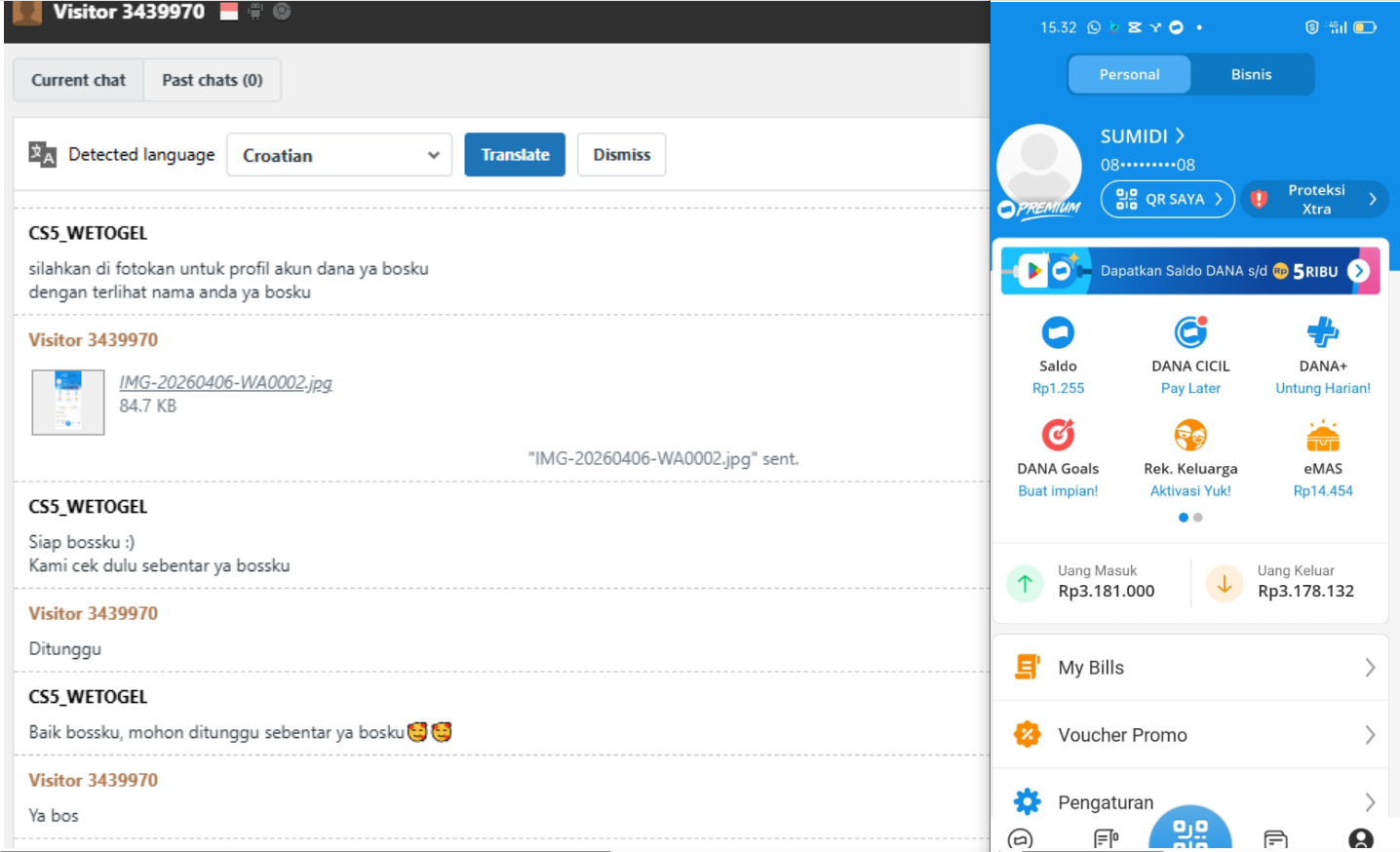This screenshot has height=852, width=1400.
Task: Tap the SUMIDI profile photo
Action: click(1039, 166)
